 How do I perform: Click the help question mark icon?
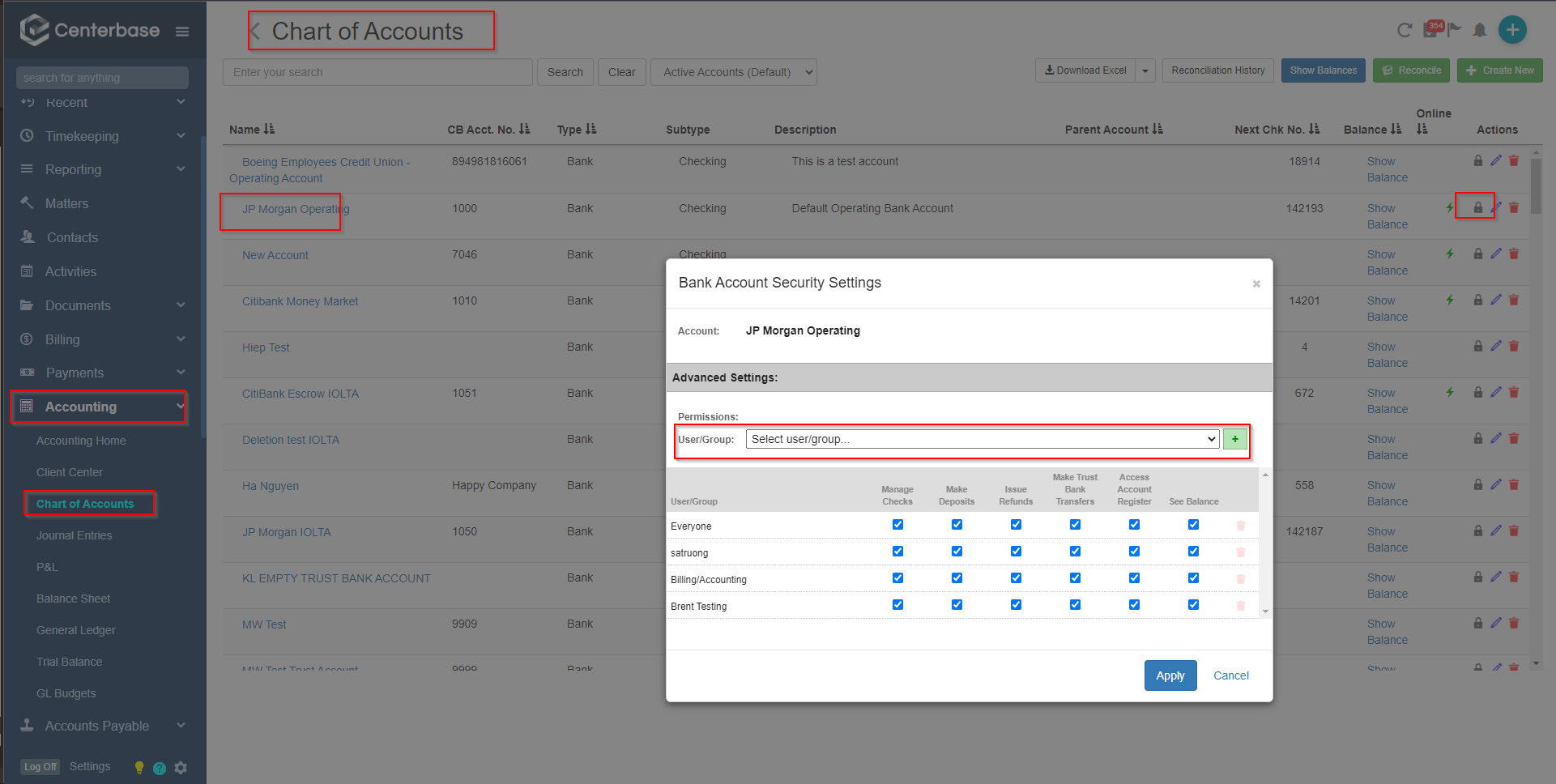coord(160,768)
